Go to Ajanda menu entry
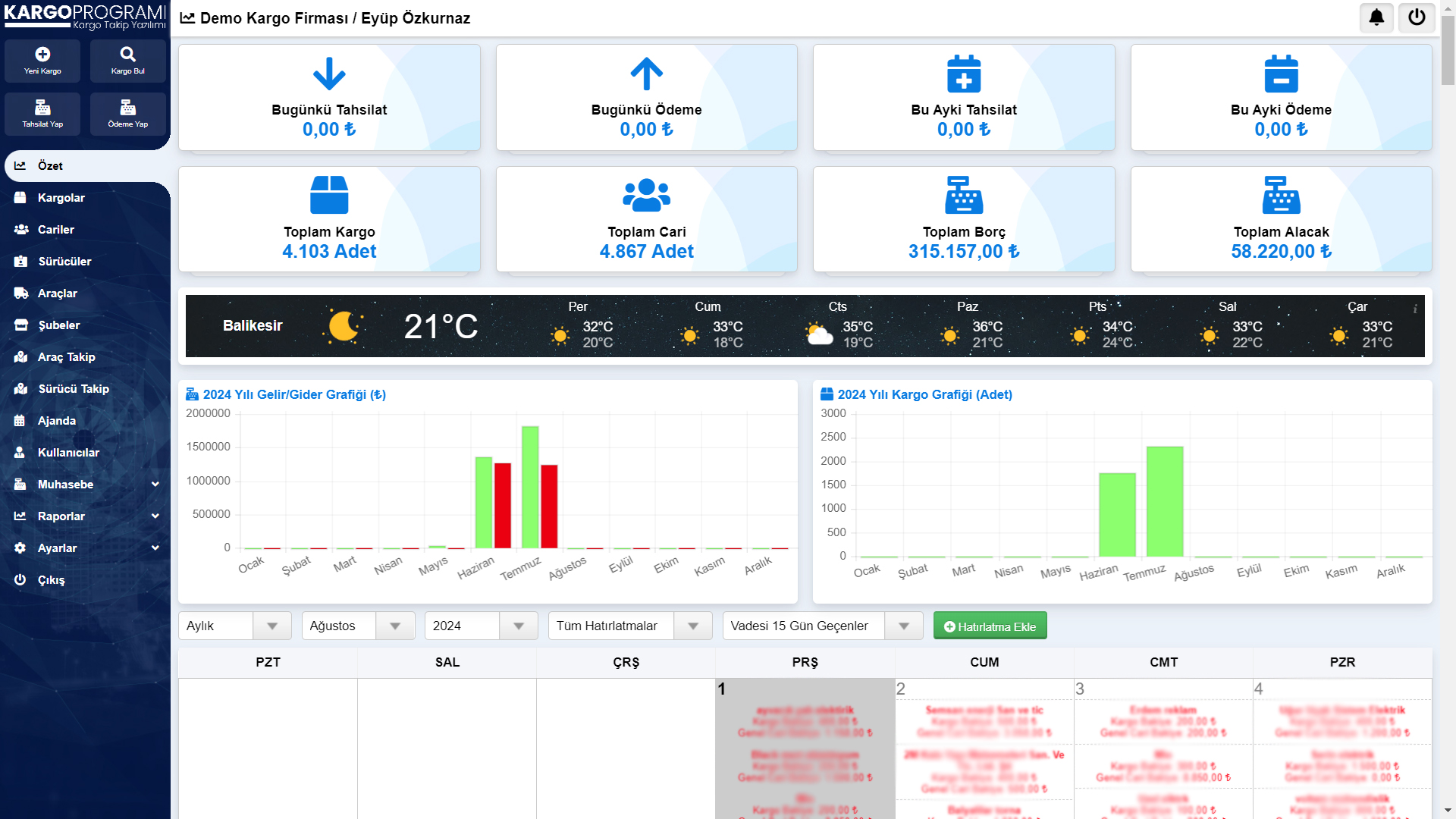 pos(85,420)
